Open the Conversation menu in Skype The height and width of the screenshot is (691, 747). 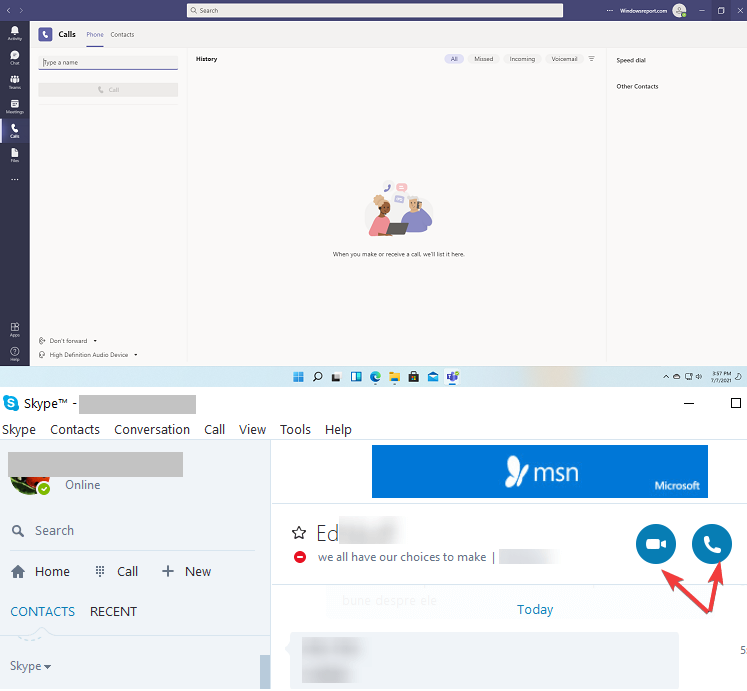click(x=152, y=430)
